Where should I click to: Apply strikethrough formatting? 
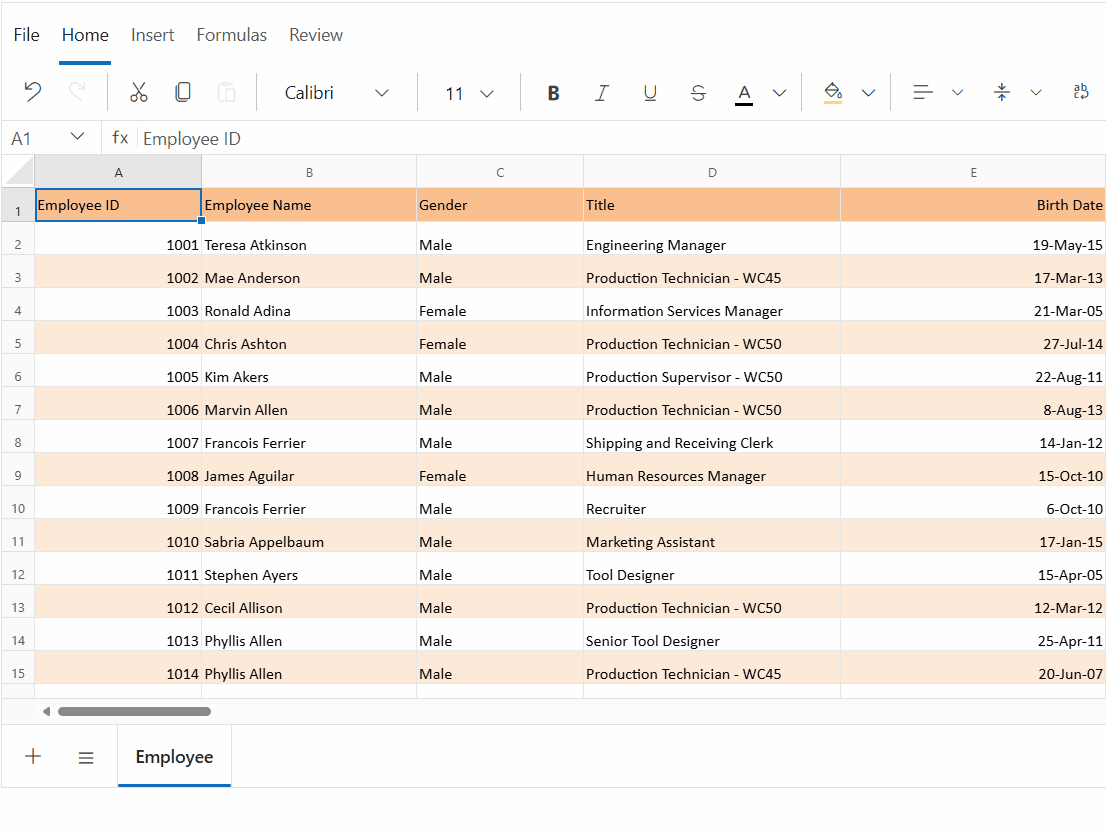(698, 93)
